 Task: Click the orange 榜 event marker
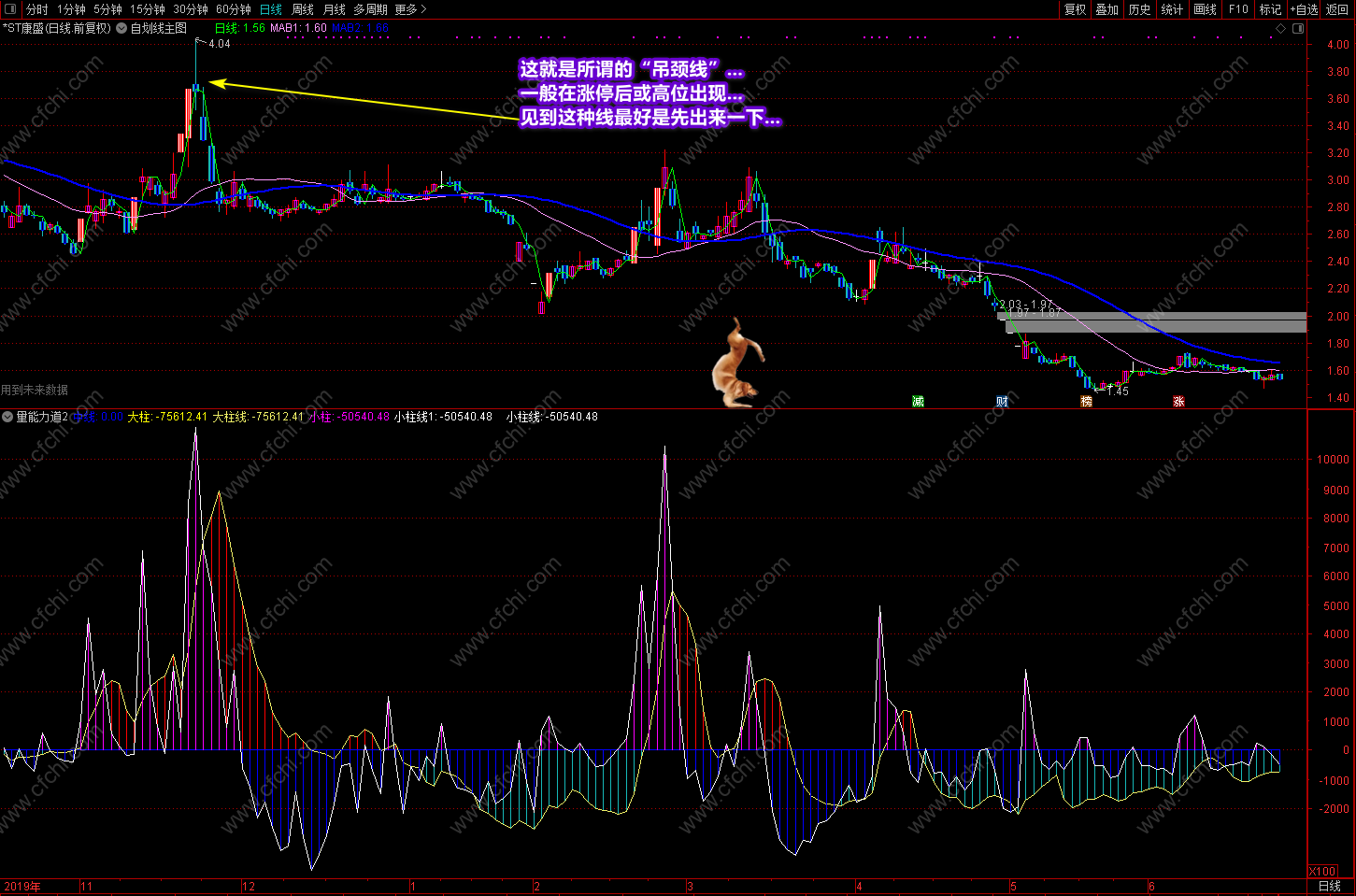(x=1086, y=402)
